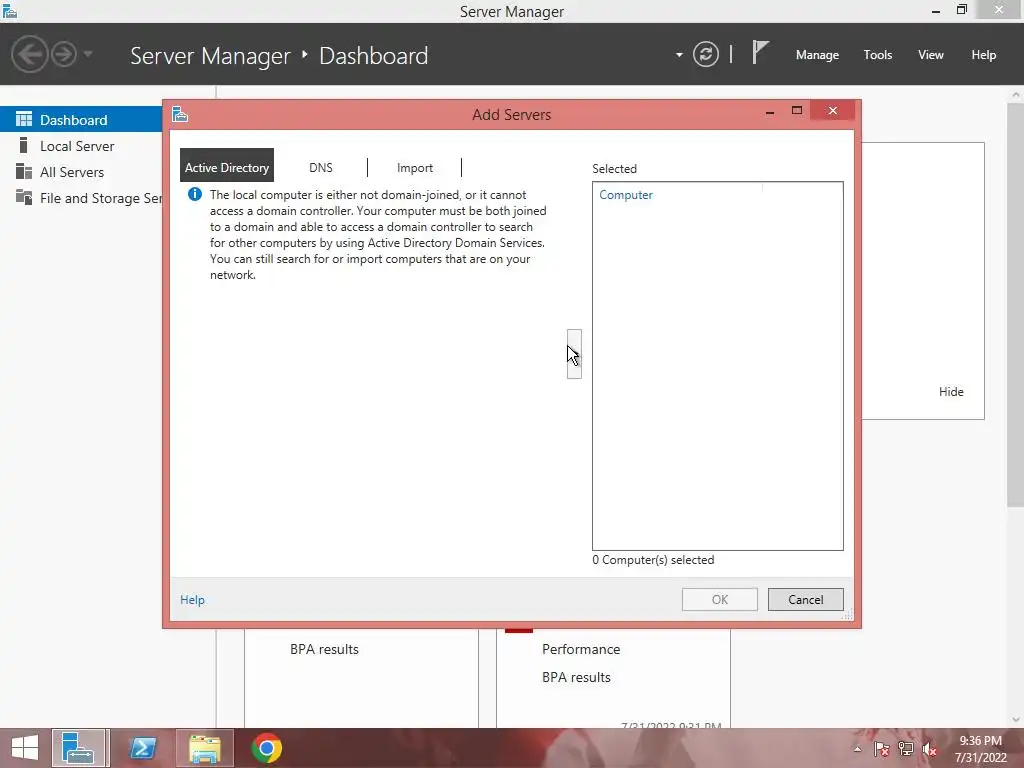This screenshot has height=768, width=1024.
Task: Open Performance in the right server tile
Action: [581, 649]
